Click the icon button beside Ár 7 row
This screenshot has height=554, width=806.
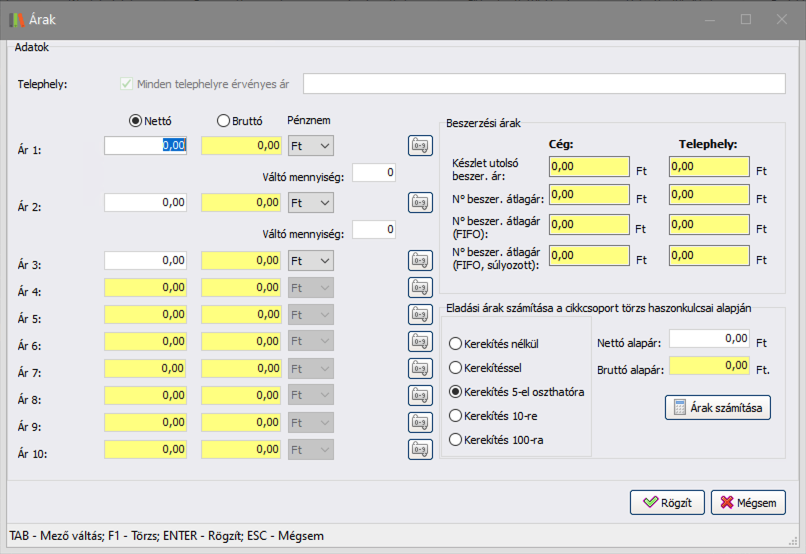point(420,369)
